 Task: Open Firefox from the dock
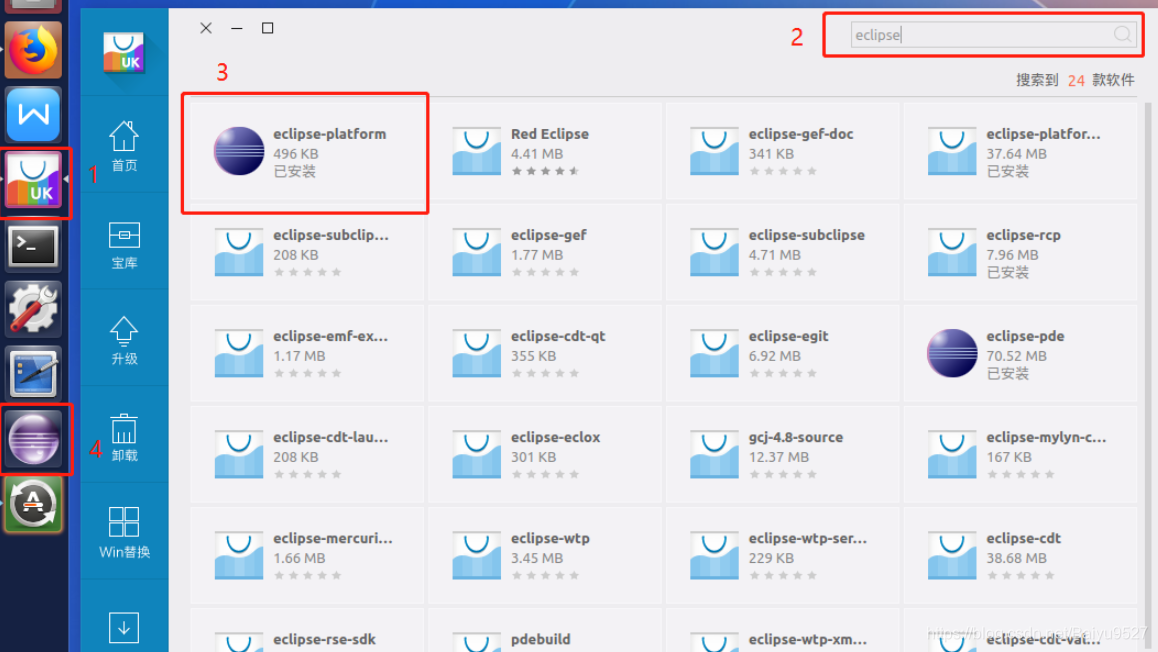coord(33,50)
